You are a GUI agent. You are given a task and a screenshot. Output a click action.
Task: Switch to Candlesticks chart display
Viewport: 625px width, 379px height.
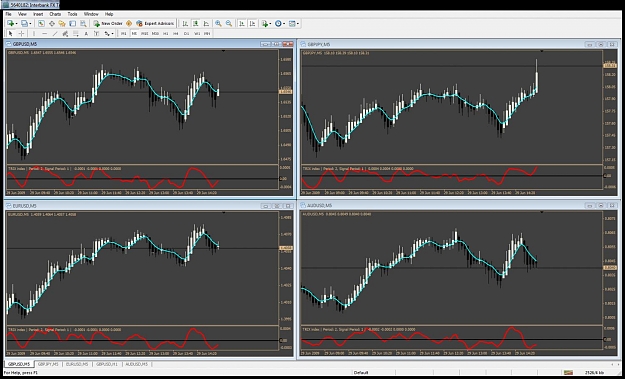pos(195,24)
